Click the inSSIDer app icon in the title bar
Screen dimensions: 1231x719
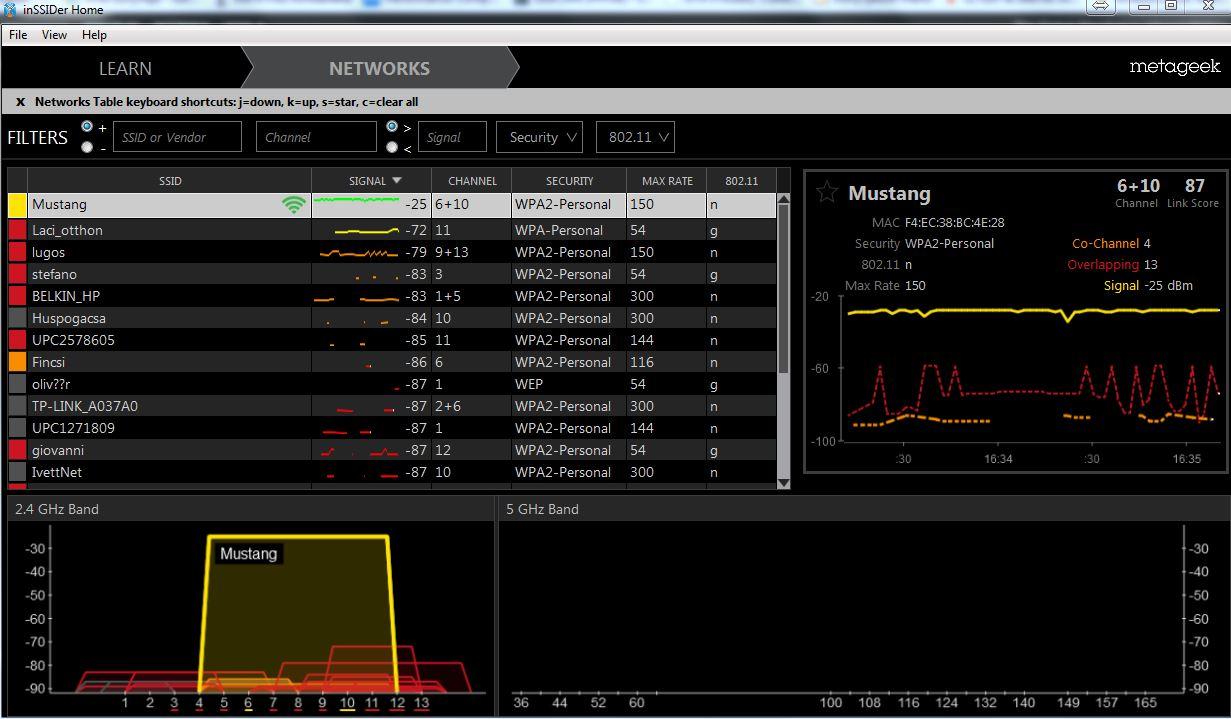11,8
